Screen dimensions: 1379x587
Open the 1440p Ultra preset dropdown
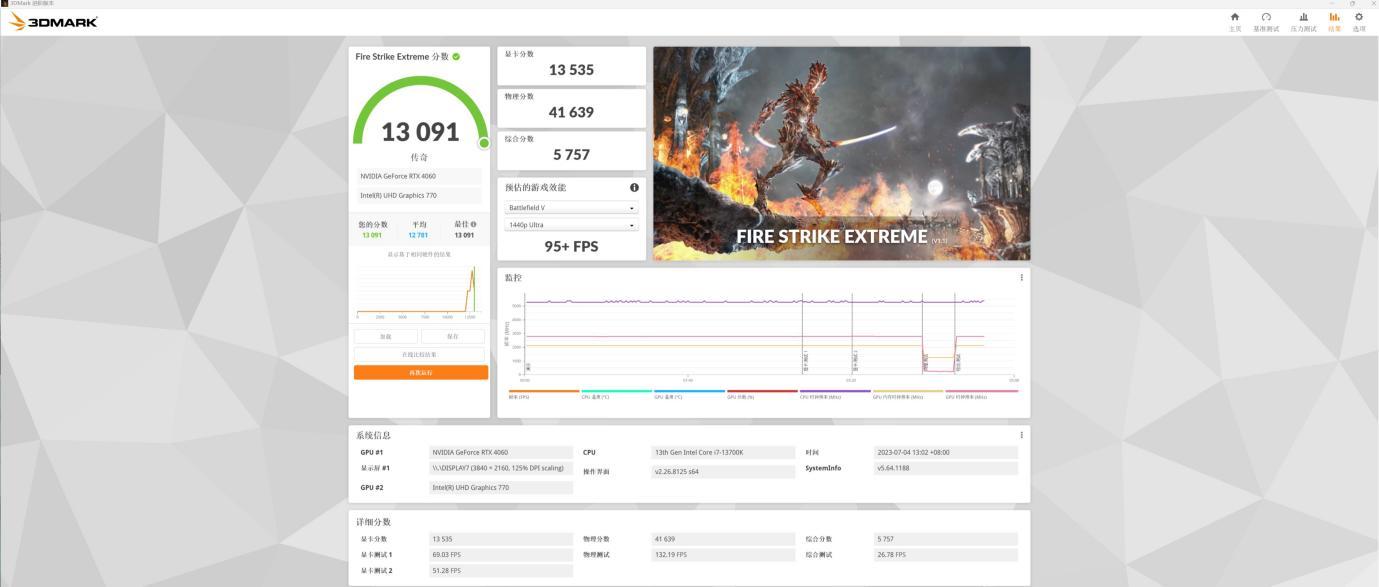(571, 225)
